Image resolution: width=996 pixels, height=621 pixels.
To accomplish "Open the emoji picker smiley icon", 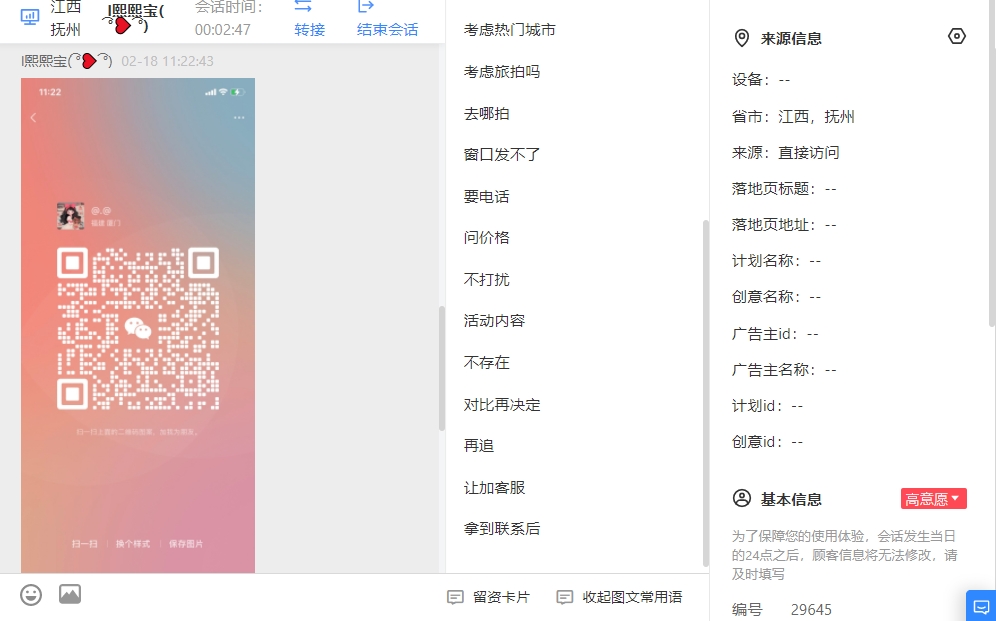I will (x=31, y=595).
